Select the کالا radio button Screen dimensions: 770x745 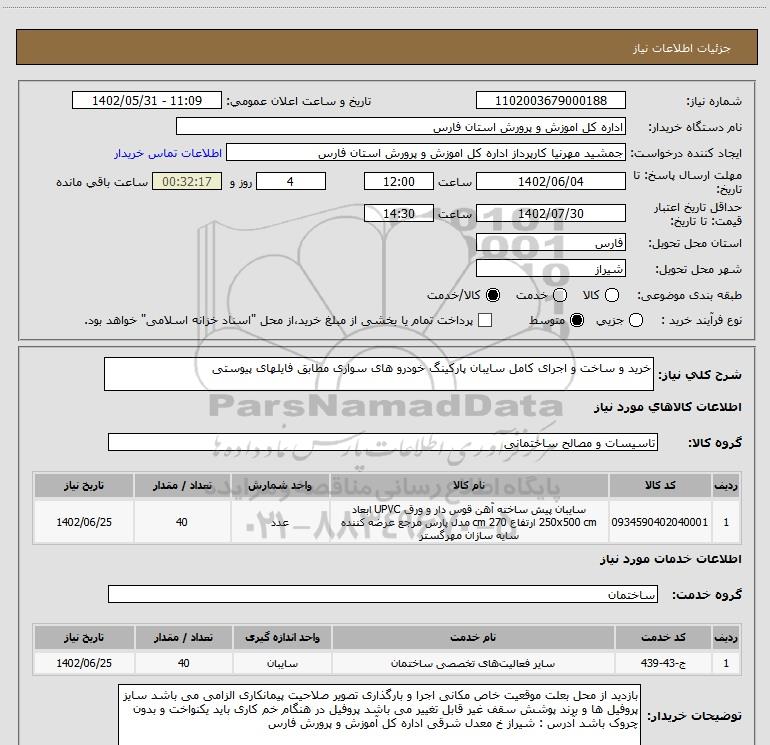tap(612, 295)
